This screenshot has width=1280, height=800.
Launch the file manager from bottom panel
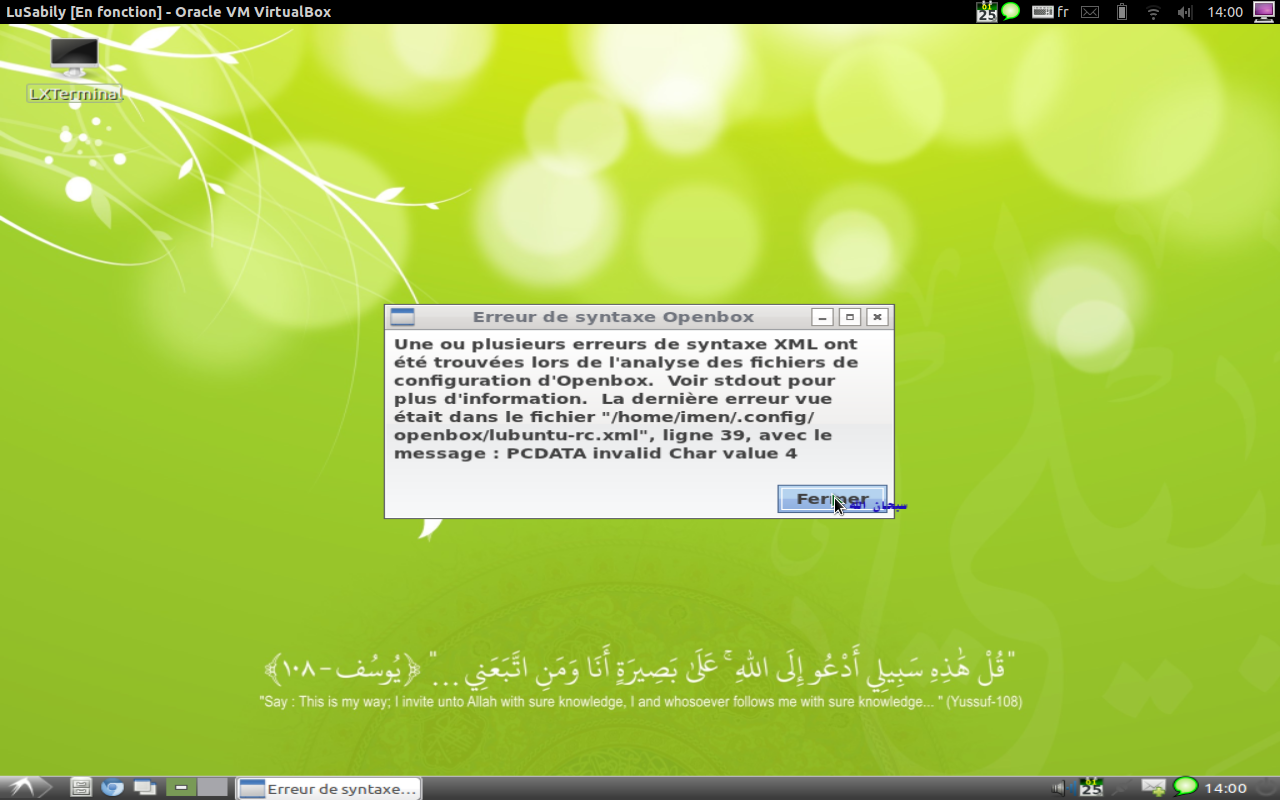[81, 788]
